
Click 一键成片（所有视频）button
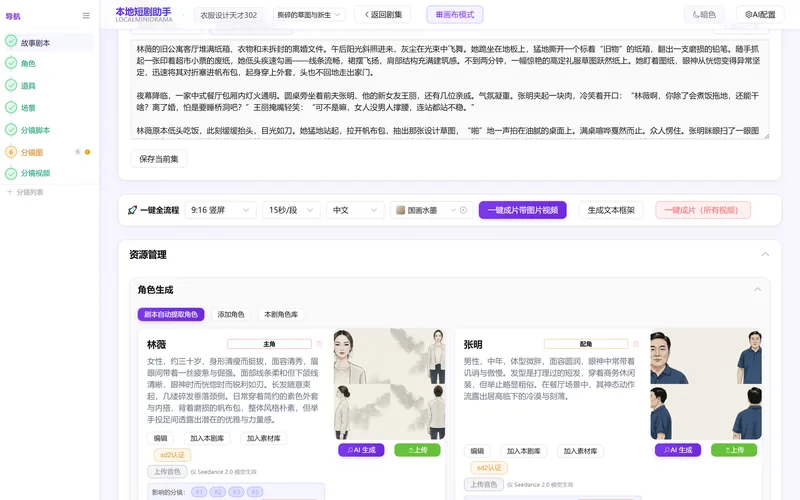pyautogui.click(x=703, y=210)
